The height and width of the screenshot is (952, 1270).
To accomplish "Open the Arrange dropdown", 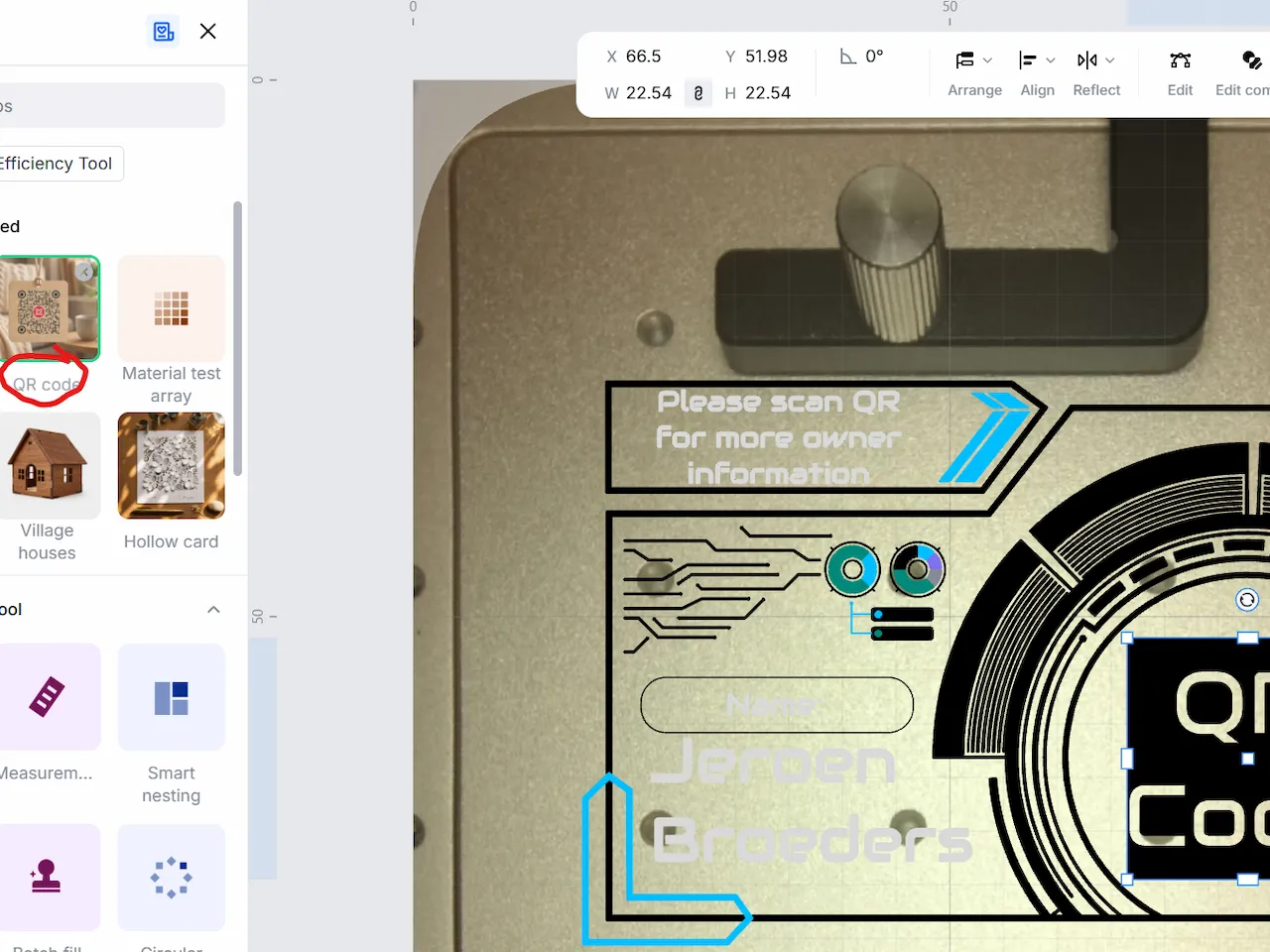I will tap(974, 73).
